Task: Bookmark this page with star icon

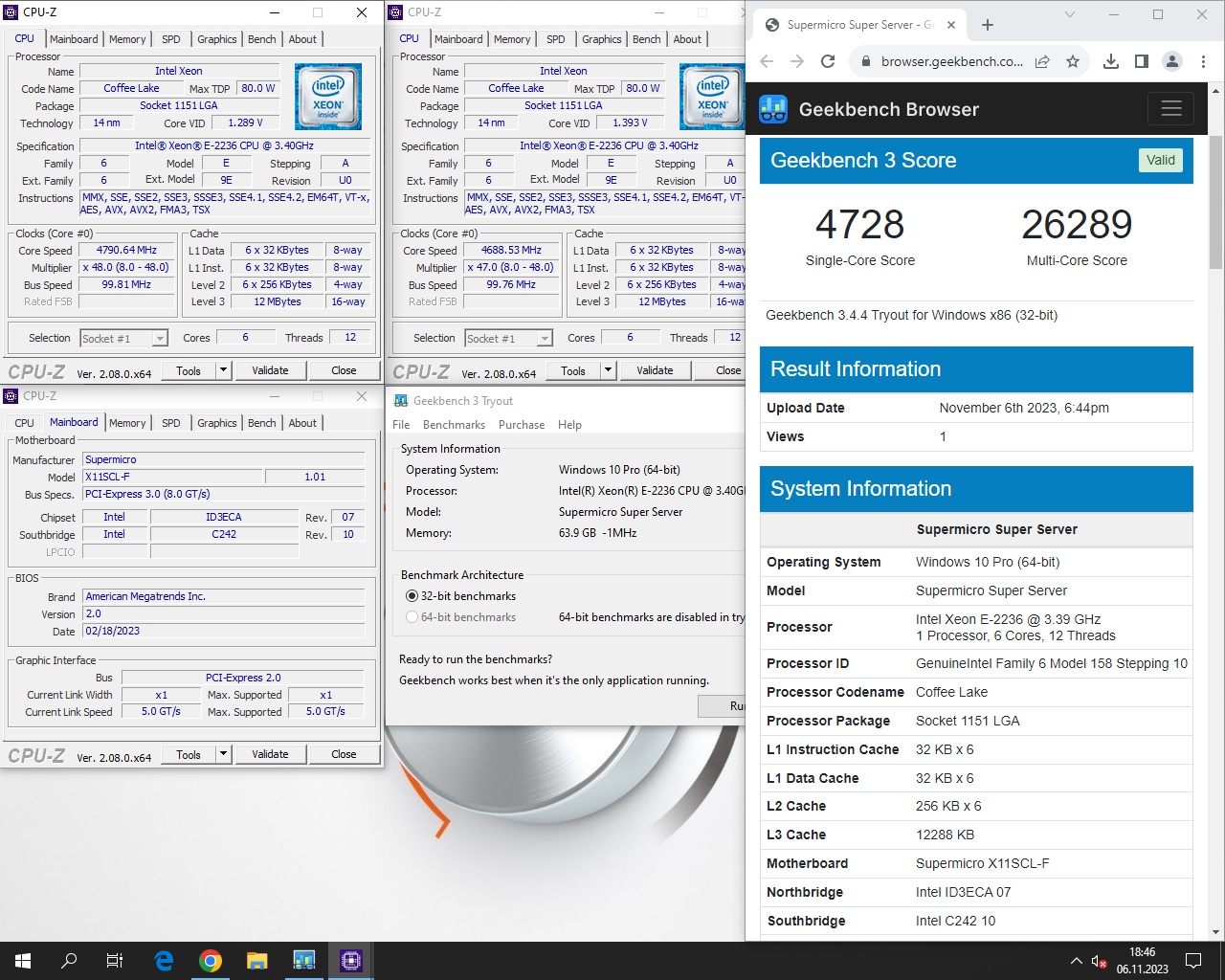Action: point(1073,61)
